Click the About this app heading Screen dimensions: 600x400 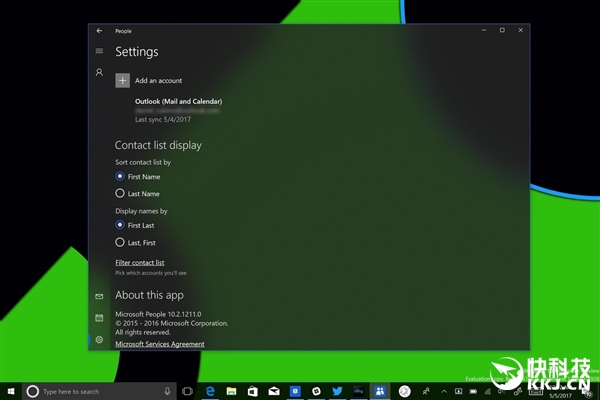[x=149, y=295]
